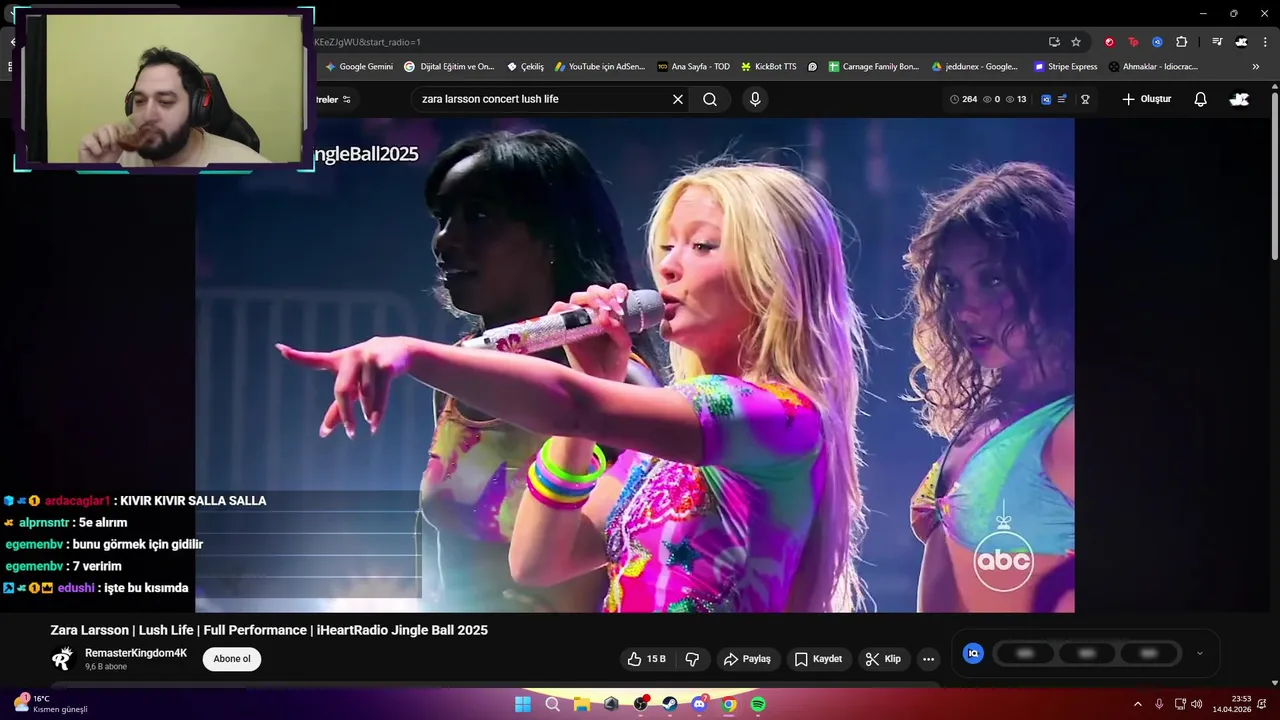Open the media control playlist icon in browser toolbar

[x=1217, y=42]
